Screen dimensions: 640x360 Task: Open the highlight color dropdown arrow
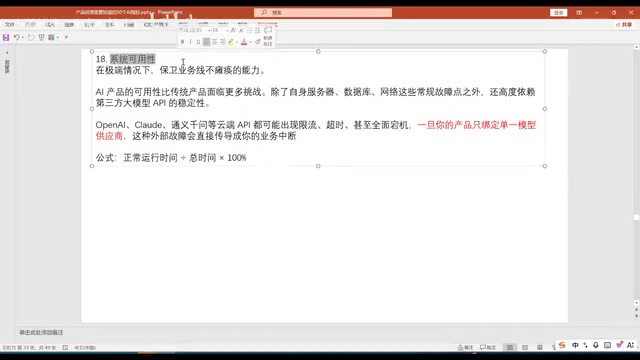tap(237, 42)
